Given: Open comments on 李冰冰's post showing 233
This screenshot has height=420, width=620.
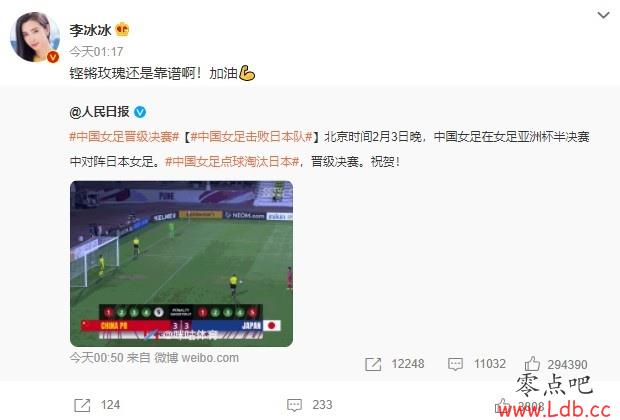Looking at the screenshot, I should pyautogui.click(x=308, y=405).
